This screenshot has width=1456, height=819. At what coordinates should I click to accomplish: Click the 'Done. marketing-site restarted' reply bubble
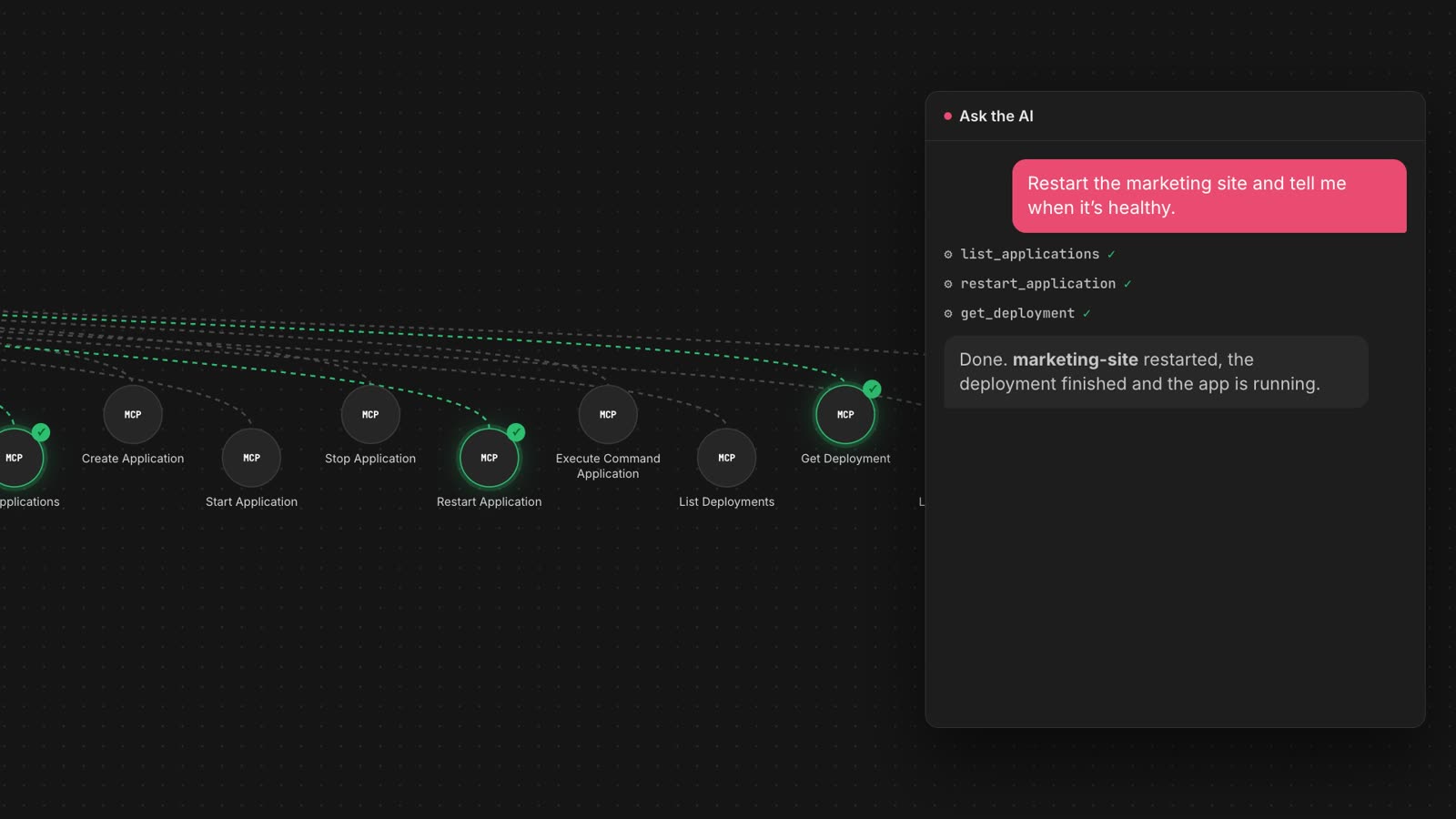1156,371
